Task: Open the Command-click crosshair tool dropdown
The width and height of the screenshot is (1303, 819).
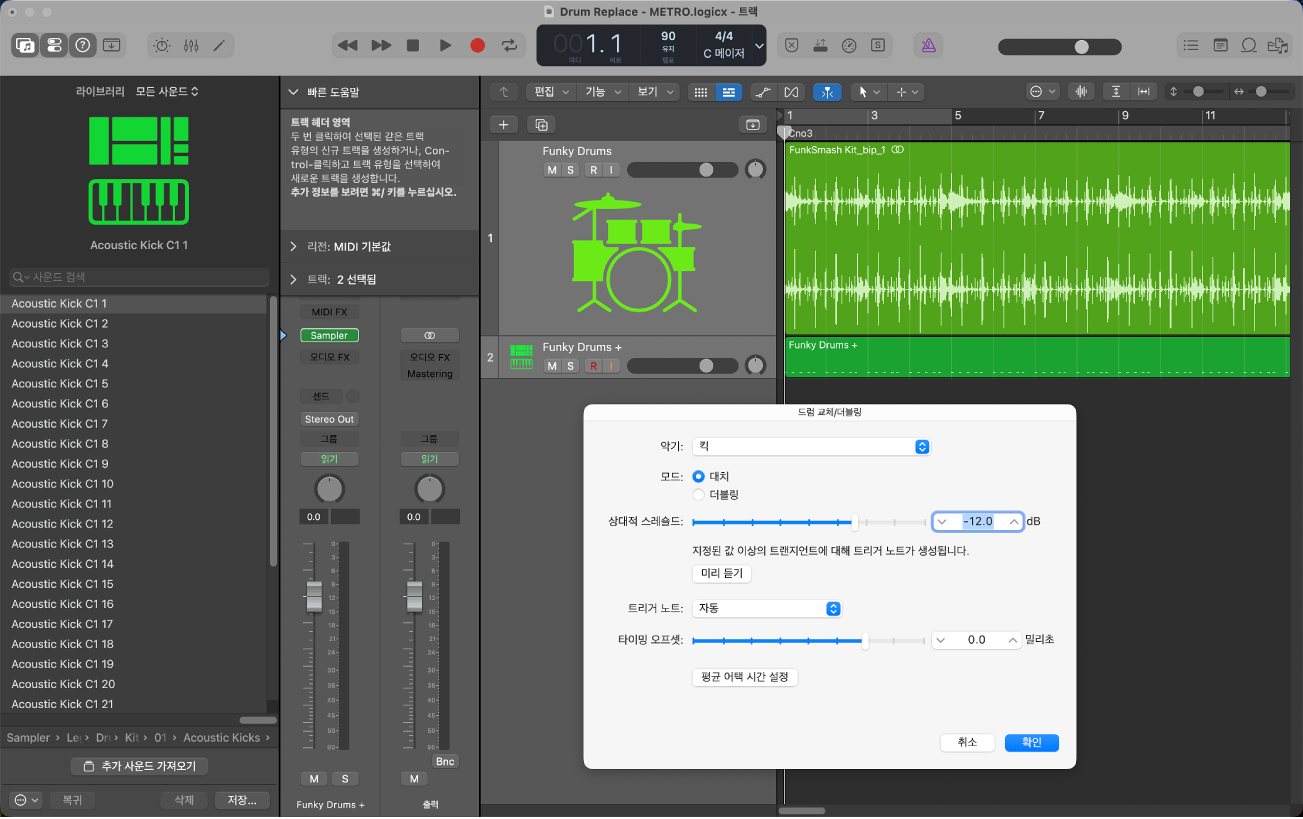Action: click(907, 92)
